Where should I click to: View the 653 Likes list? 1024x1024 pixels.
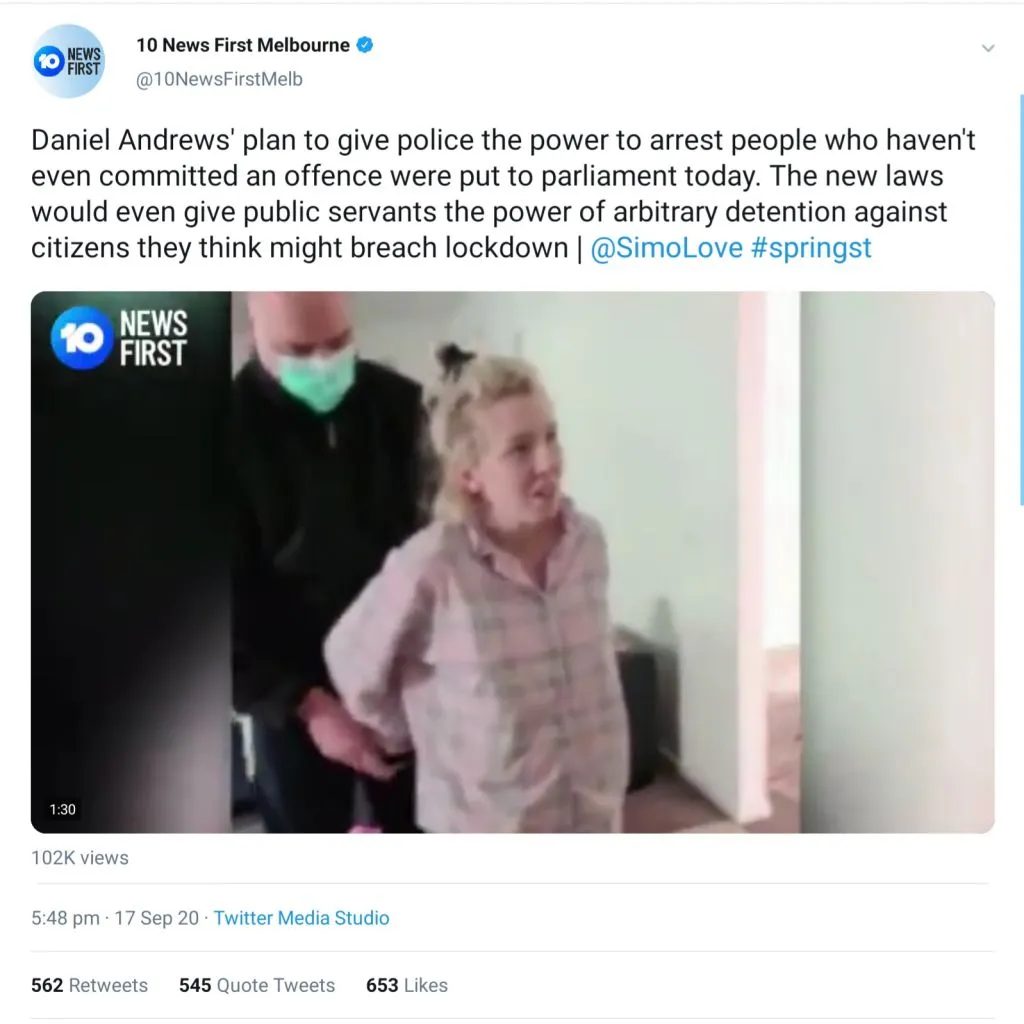[407, 985]
